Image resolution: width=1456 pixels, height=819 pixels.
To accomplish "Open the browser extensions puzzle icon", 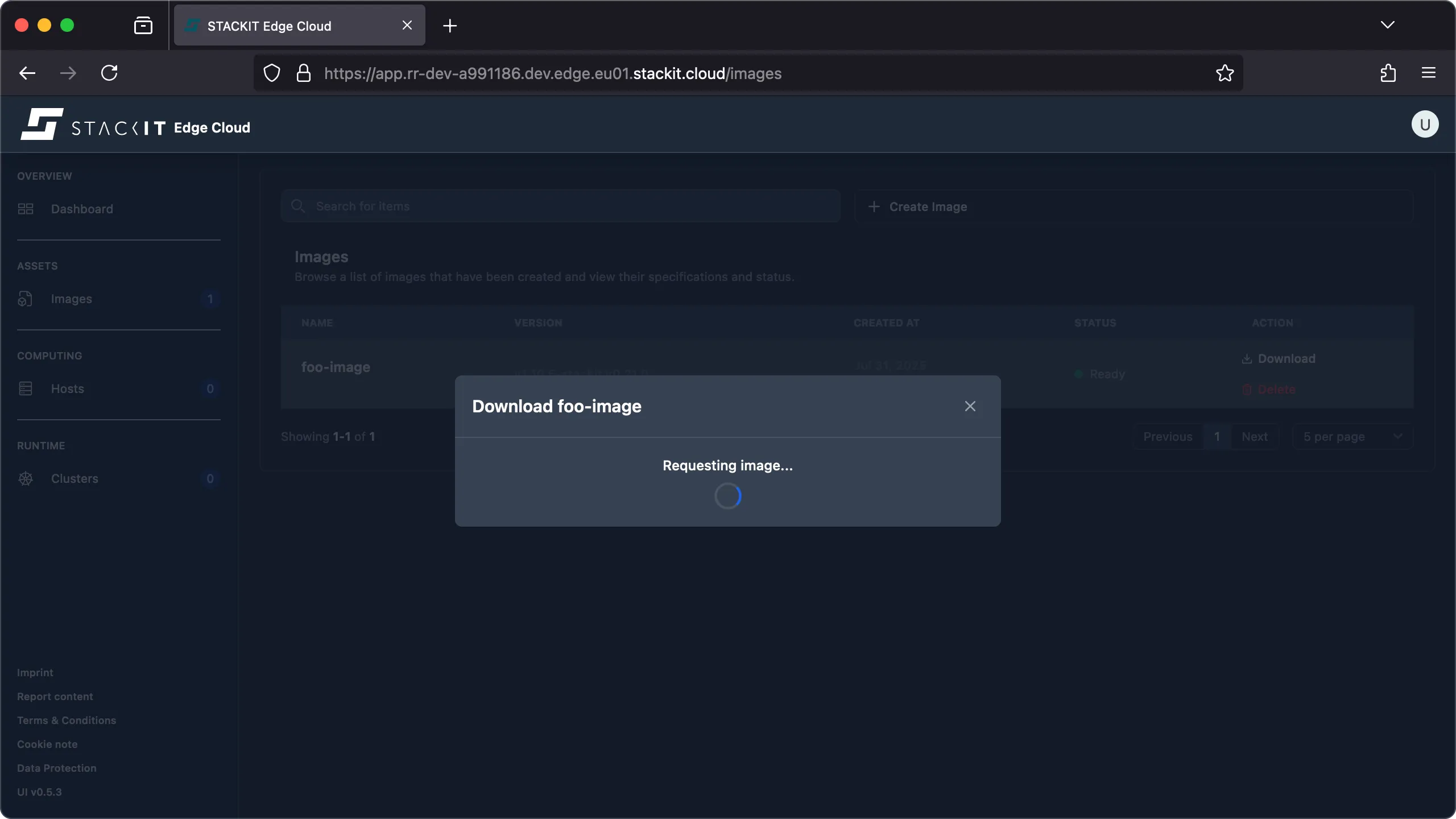I will click(1388, 73).
